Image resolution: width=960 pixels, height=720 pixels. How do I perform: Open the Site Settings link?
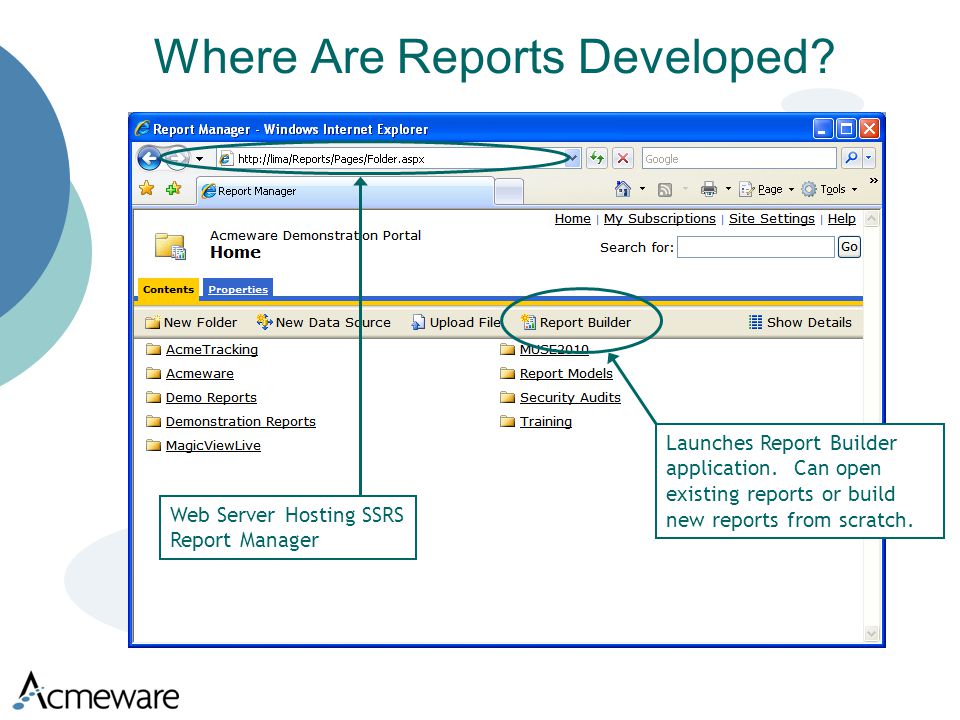pos(771,219)
